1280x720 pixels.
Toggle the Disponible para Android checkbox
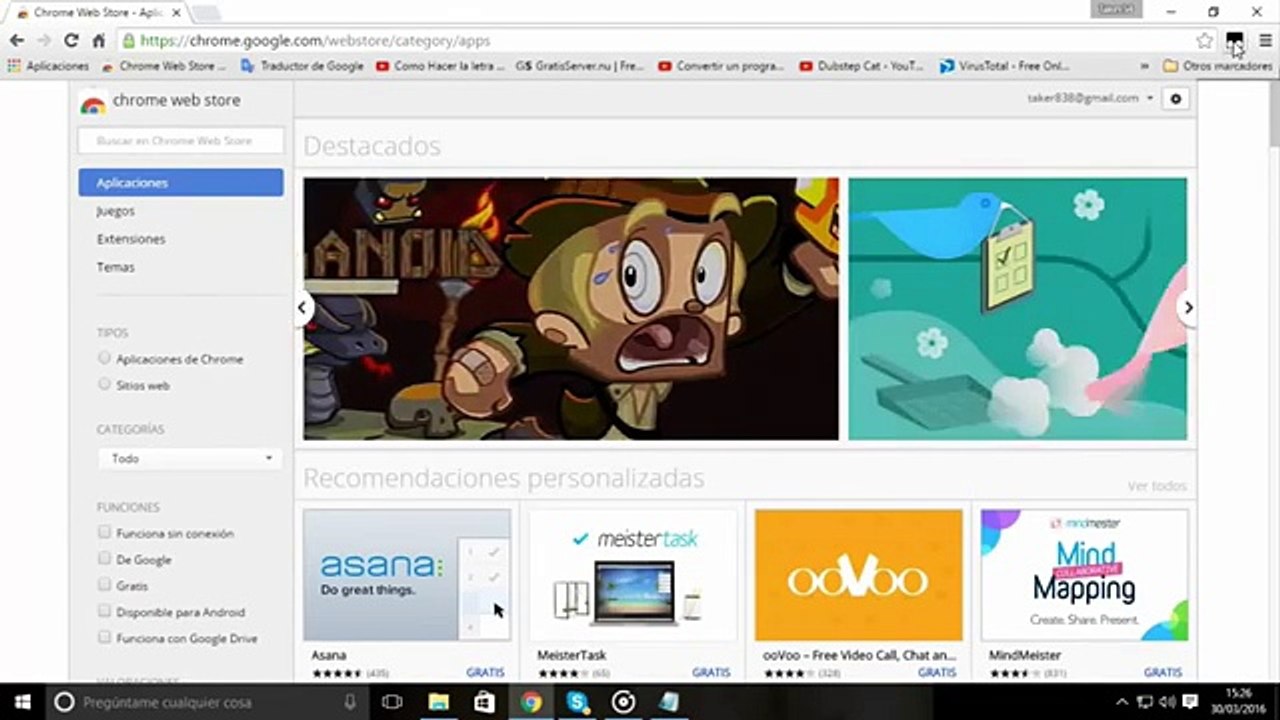pos(104,611)
